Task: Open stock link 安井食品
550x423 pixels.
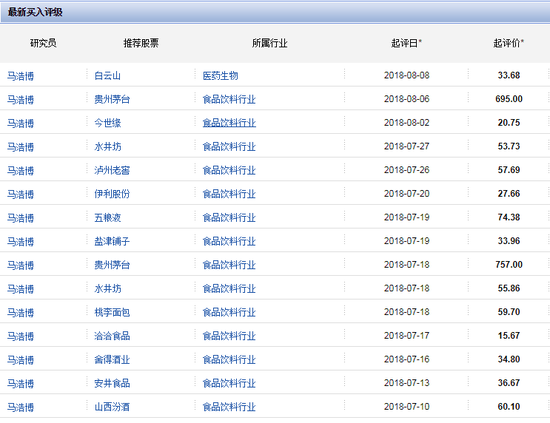Action: coord(112,383)
